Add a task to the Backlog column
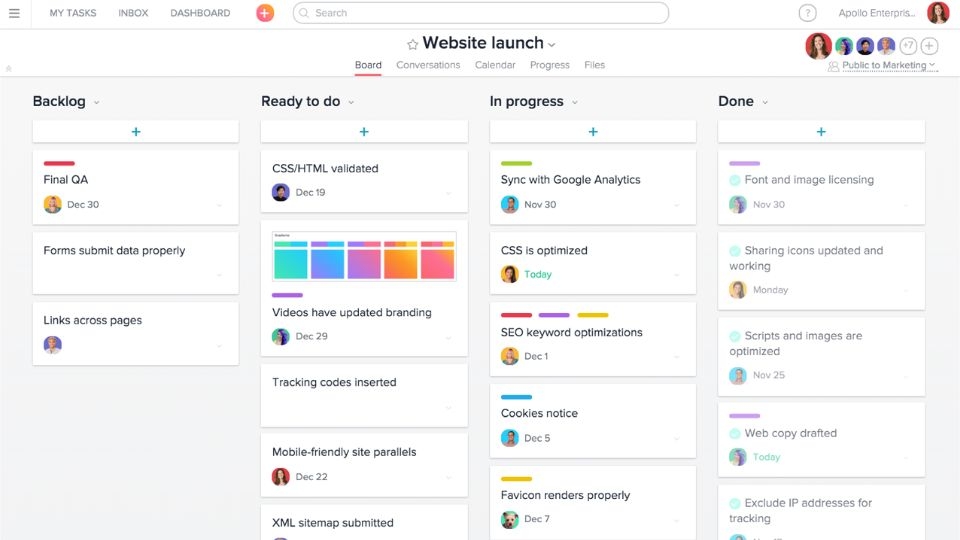Viewport: 960px width, 540px height. point(136,132)
